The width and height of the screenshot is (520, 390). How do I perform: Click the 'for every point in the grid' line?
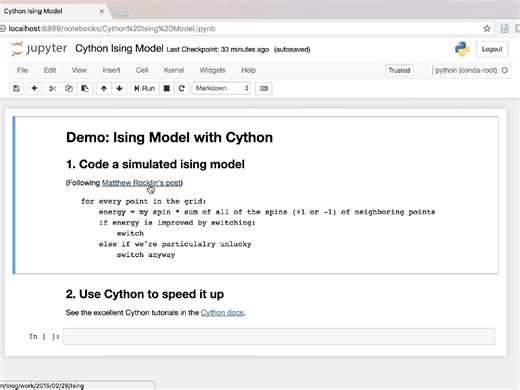(144, 201)
